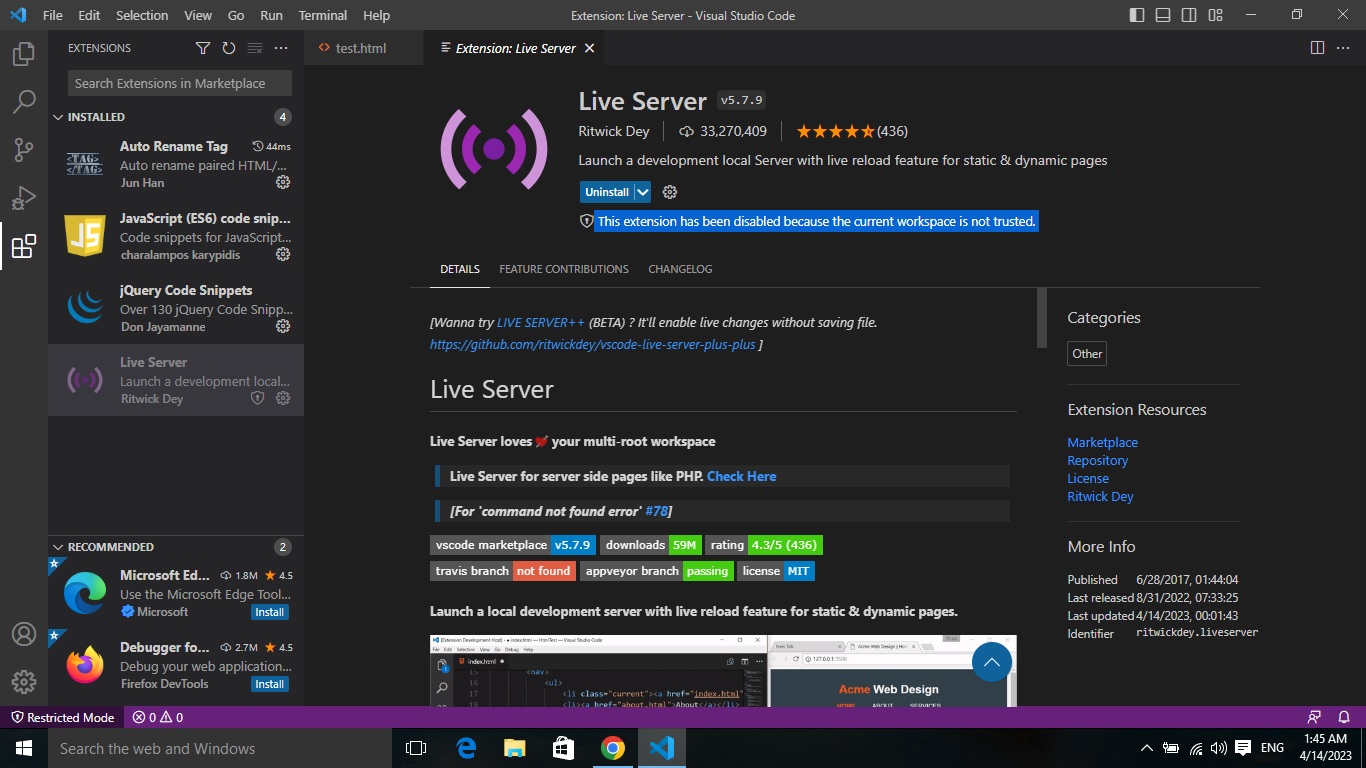Open the vscode-live-server-plus-plus GitHub URL
The height and width of the screenshot is (768, 1366).
(593, 344)
